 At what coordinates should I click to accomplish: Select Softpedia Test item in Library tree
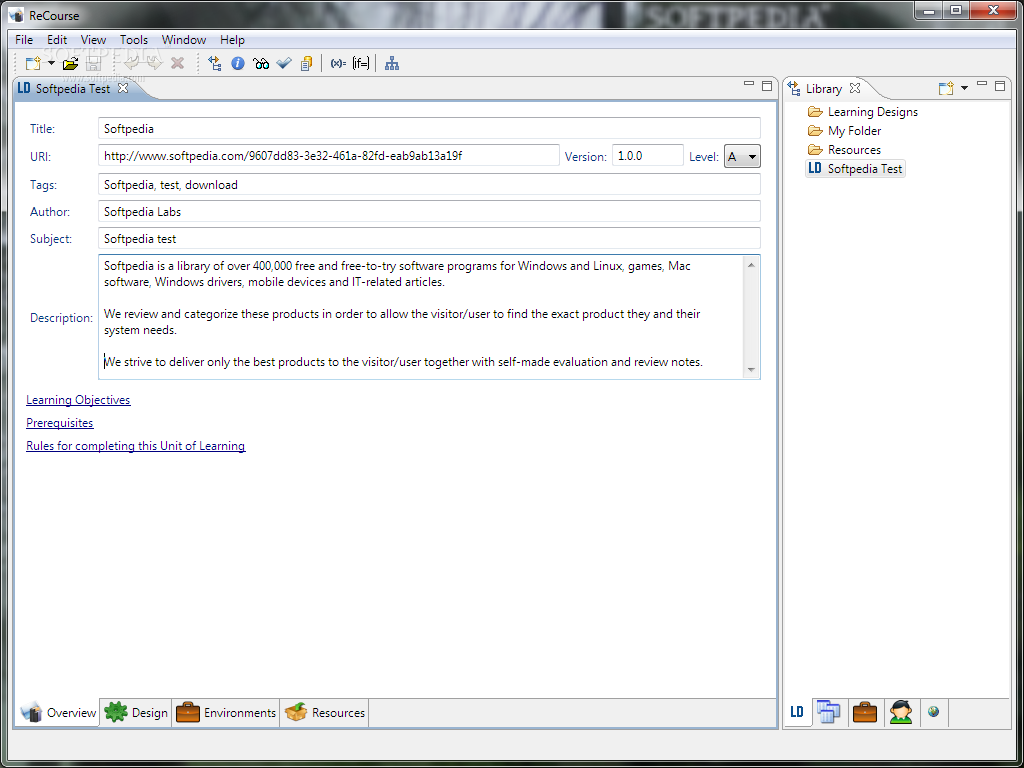[x=855, y=168]
